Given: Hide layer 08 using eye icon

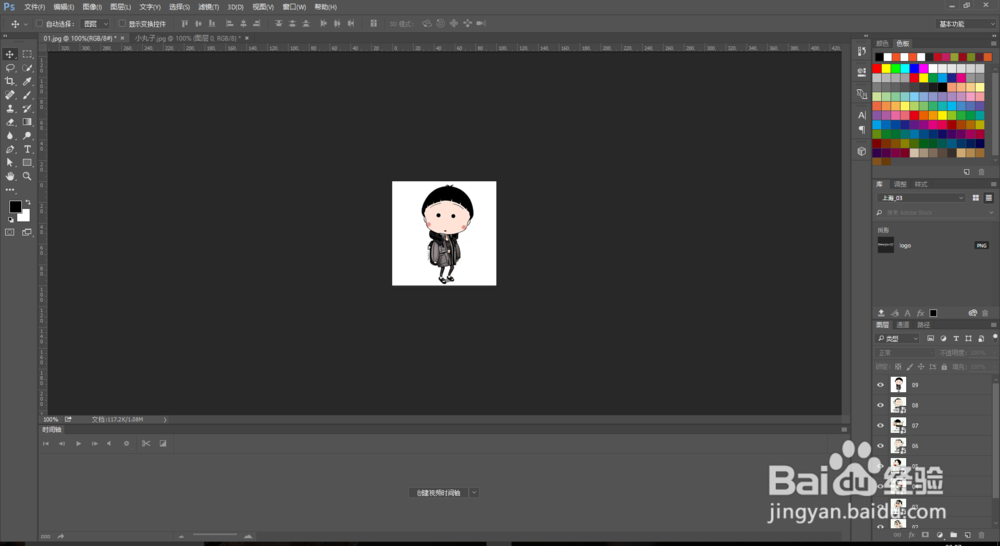Looking at the screenshot, I should (881, 405).
